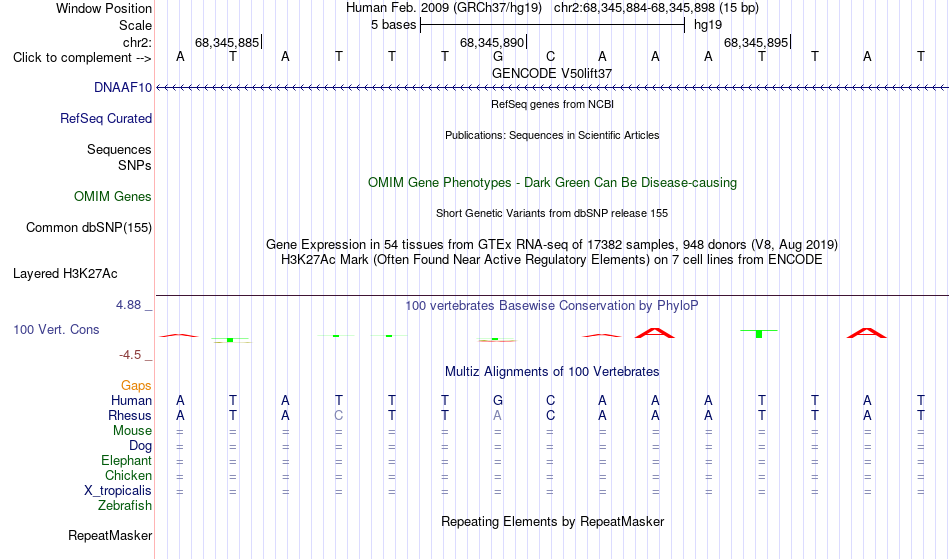The width and height of the screenshot is (950, 559).
Task: Click the Layered H3K27Ac track label
Action: pyautogui.click(x=65, y=274)
